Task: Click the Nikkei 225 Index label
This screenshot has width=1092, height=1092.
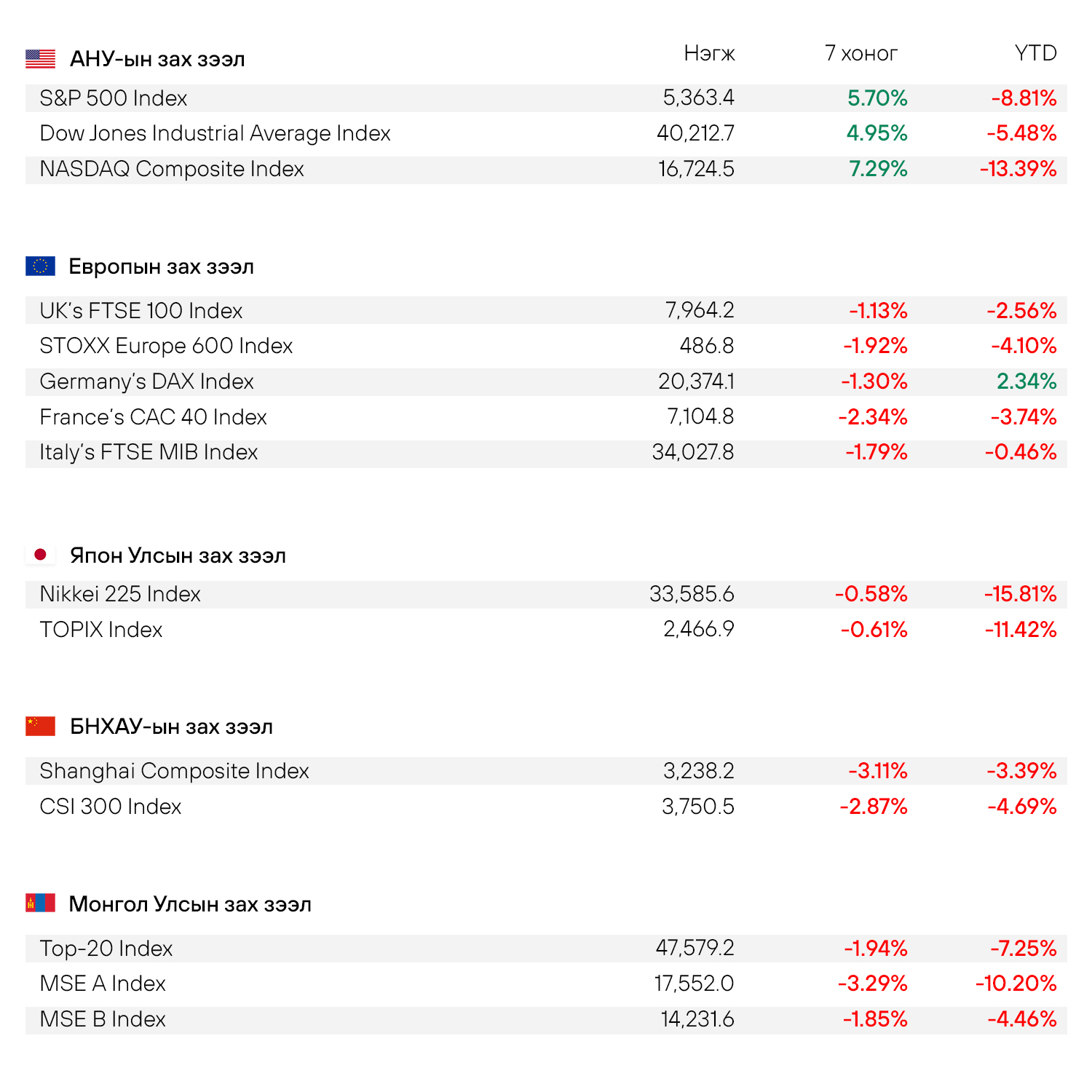Action: click(x=120, y=594)
